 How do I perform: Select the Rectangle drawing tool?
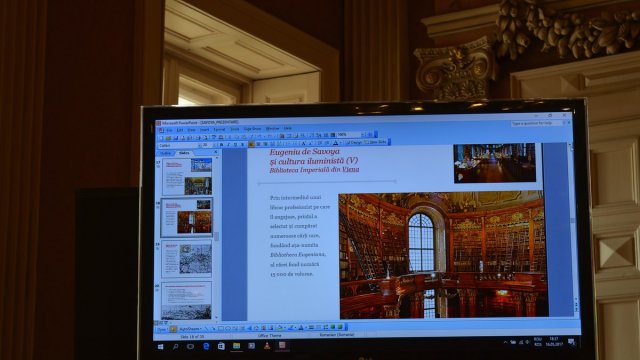[221, 328]
